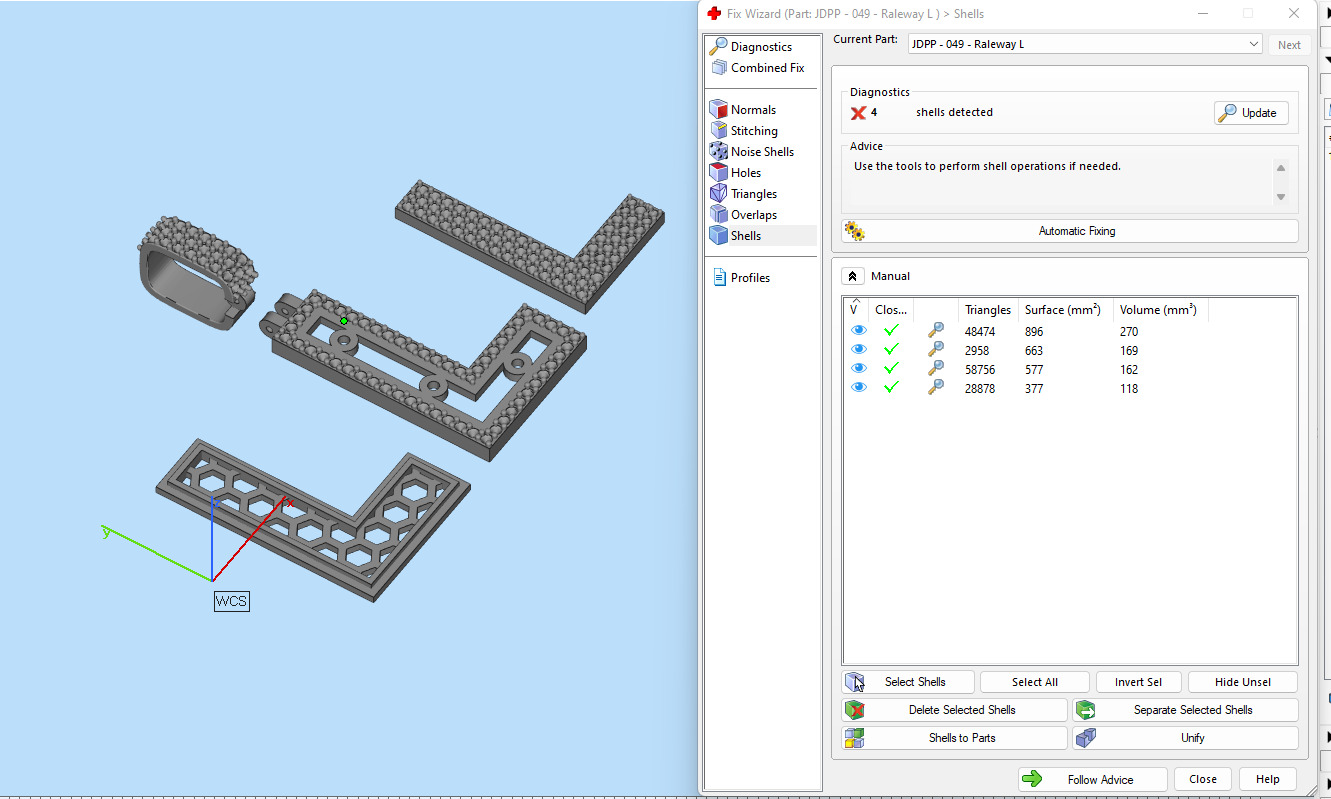Screen dimensions: 1331x799
Task: Click the Hide Unsel button
Action: point(1243,682)
